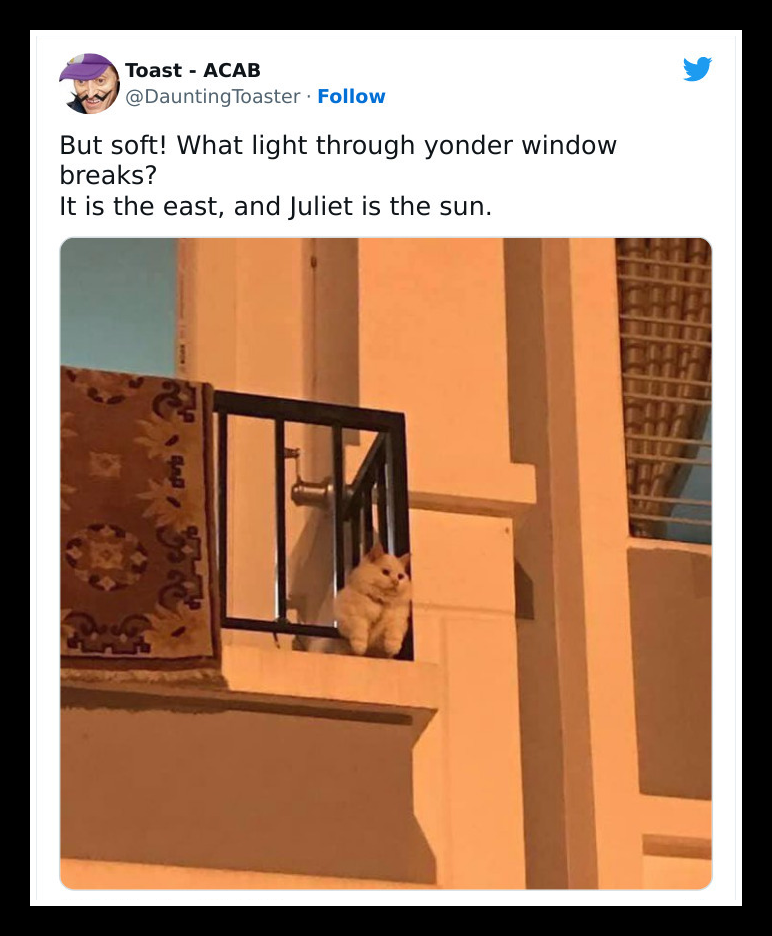Follow the @DauntingToaster account
This screenshot has height=936, width=772.
351,96
